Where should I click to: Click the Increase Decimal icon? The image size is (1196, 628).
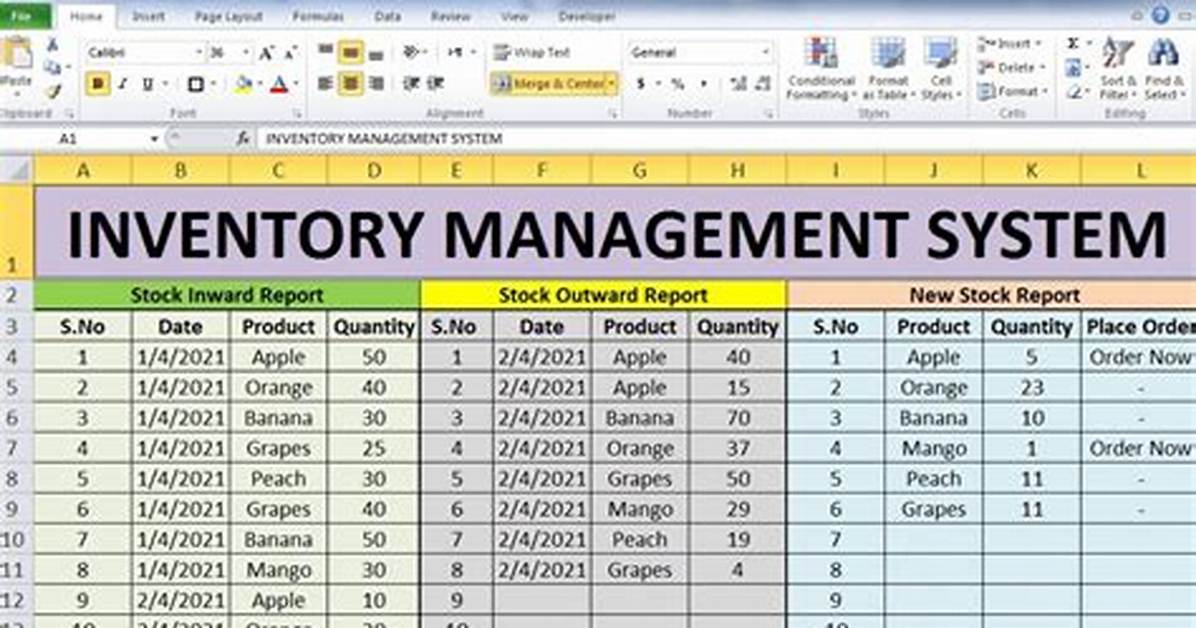coord(738,84)
